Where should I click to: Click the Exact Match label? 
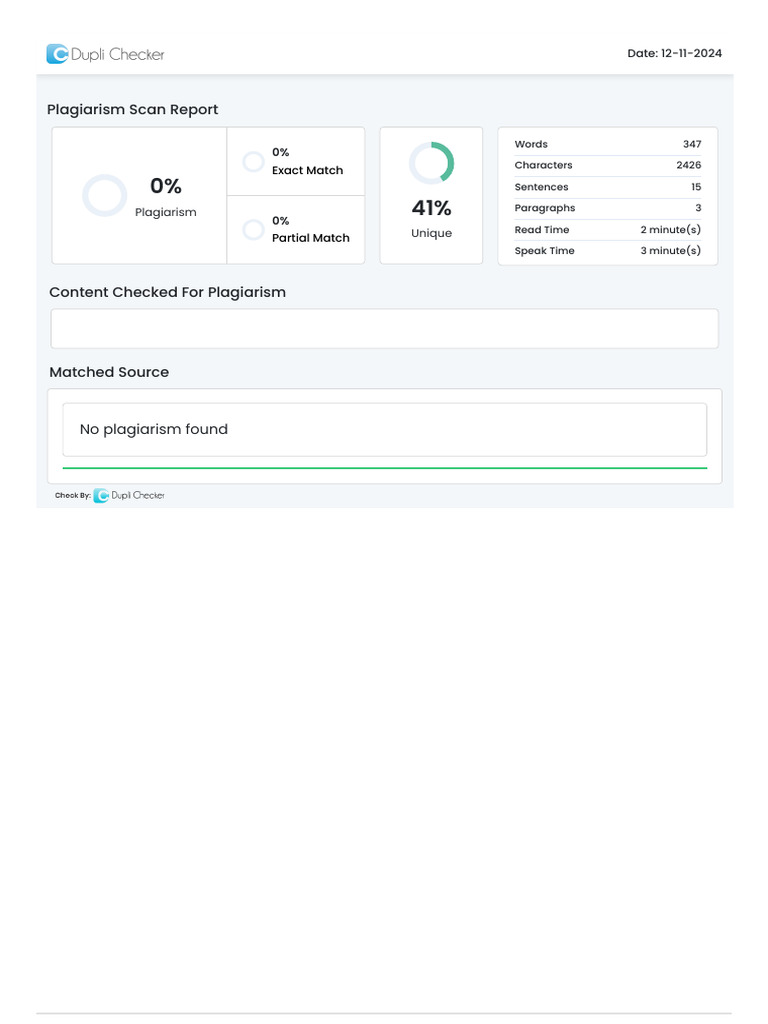coord(308,170)
